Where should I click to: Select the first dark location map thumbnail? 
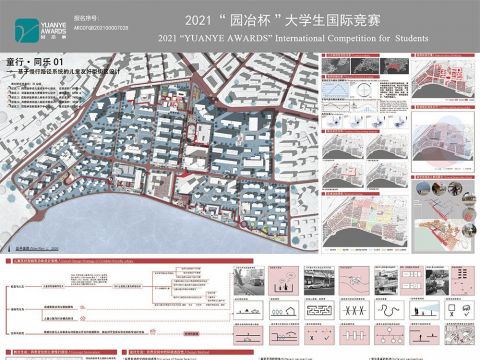tap(336, 66)
